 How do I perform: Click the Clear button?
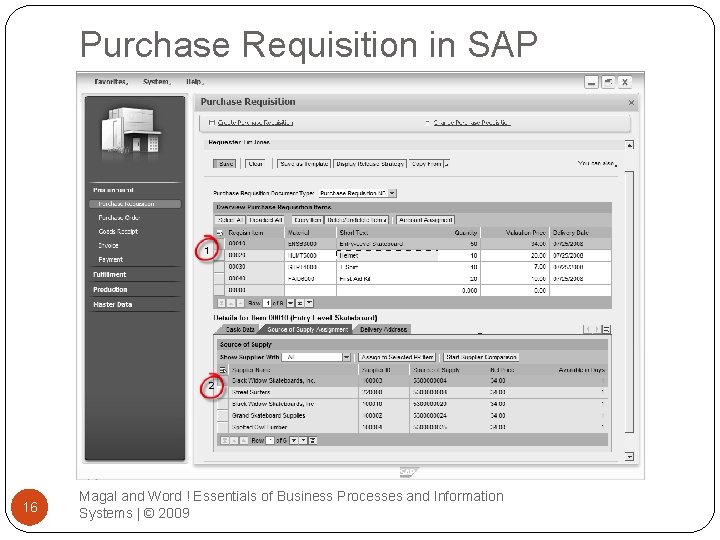pyautogui.click(x=255, y=164)
